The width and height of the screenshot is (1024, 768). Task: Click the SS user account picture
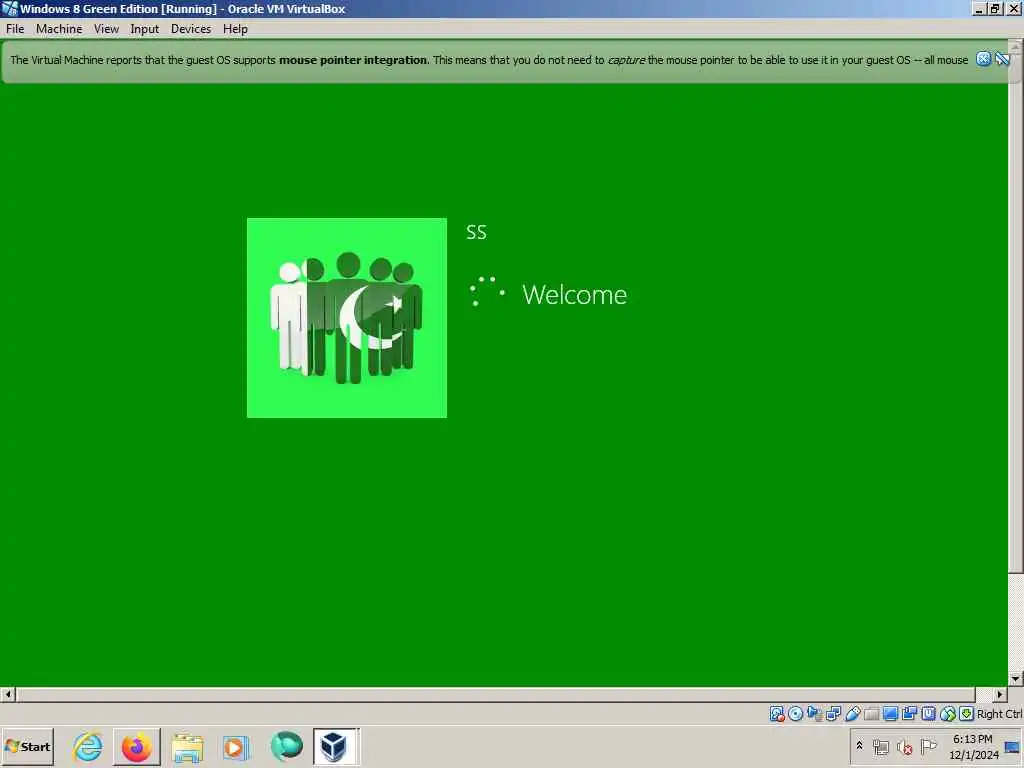[347, 318]
